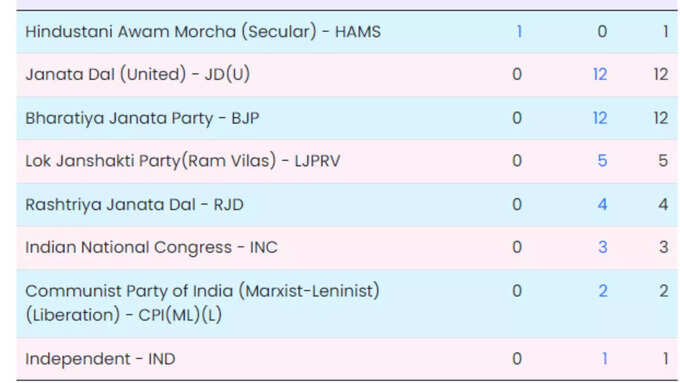Click Rashtriya Janata Dal - RJD name

click(x=134, y=204)
